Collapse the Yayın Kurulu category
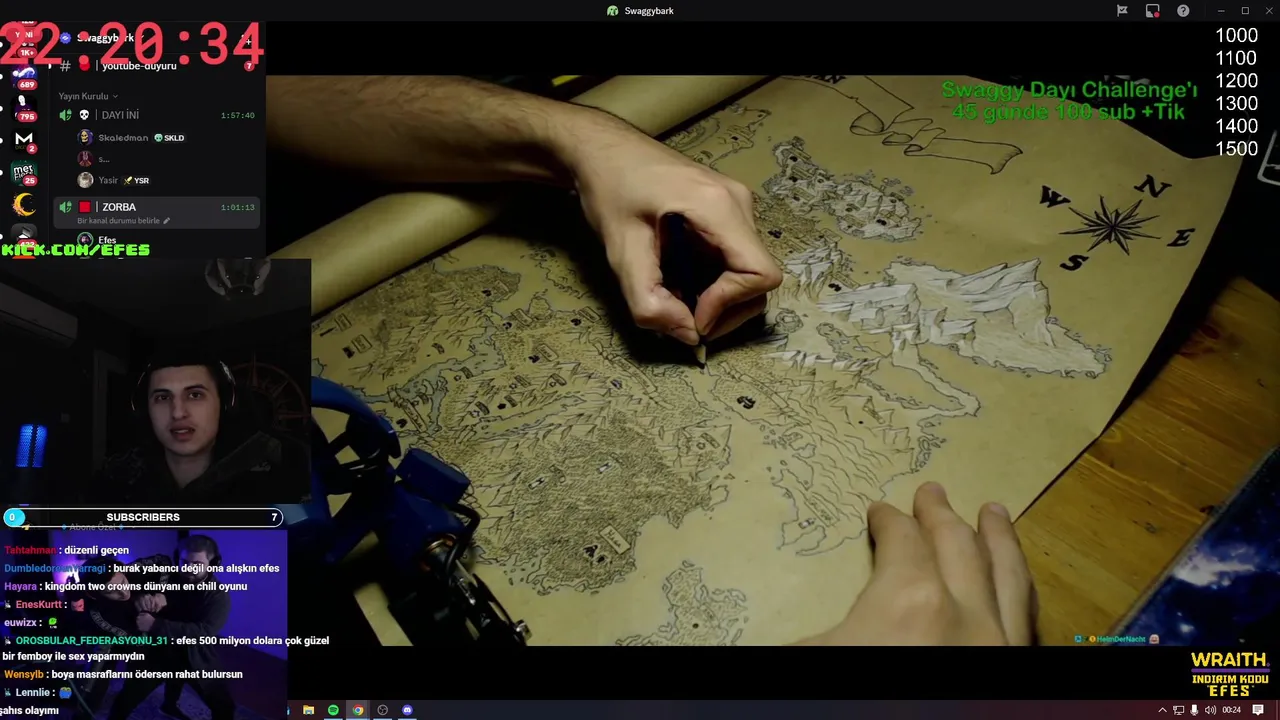Screen dimensions: 1280x720 coord(87,96)
